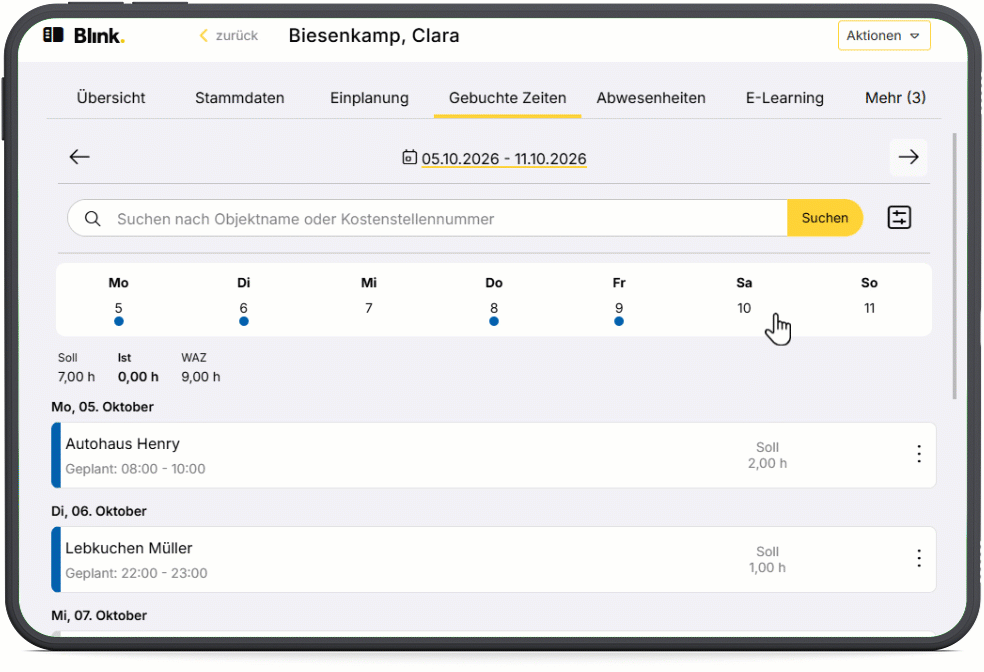Select the Gebuchte Zeiten tab
Screen dimensions: 984x672
[x=508, y=98]
